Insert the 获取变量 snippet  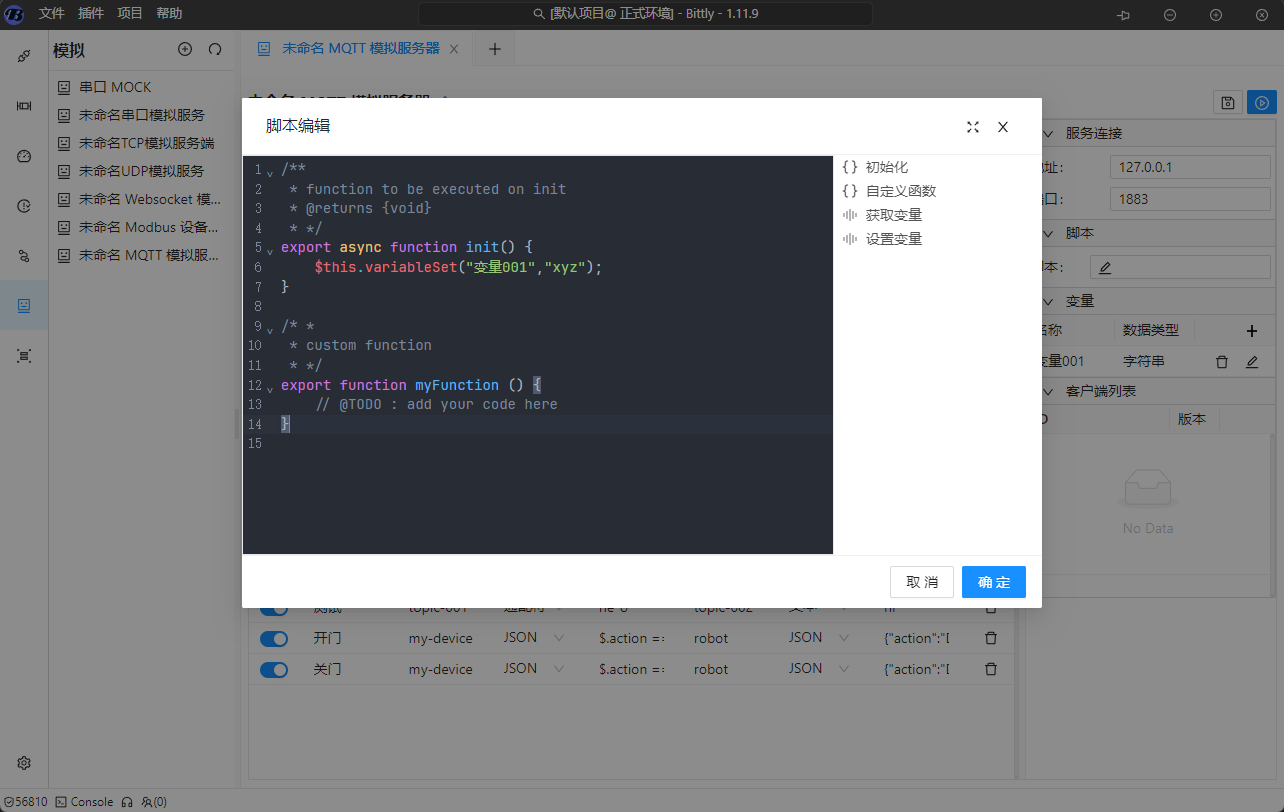tap(893, 215)
